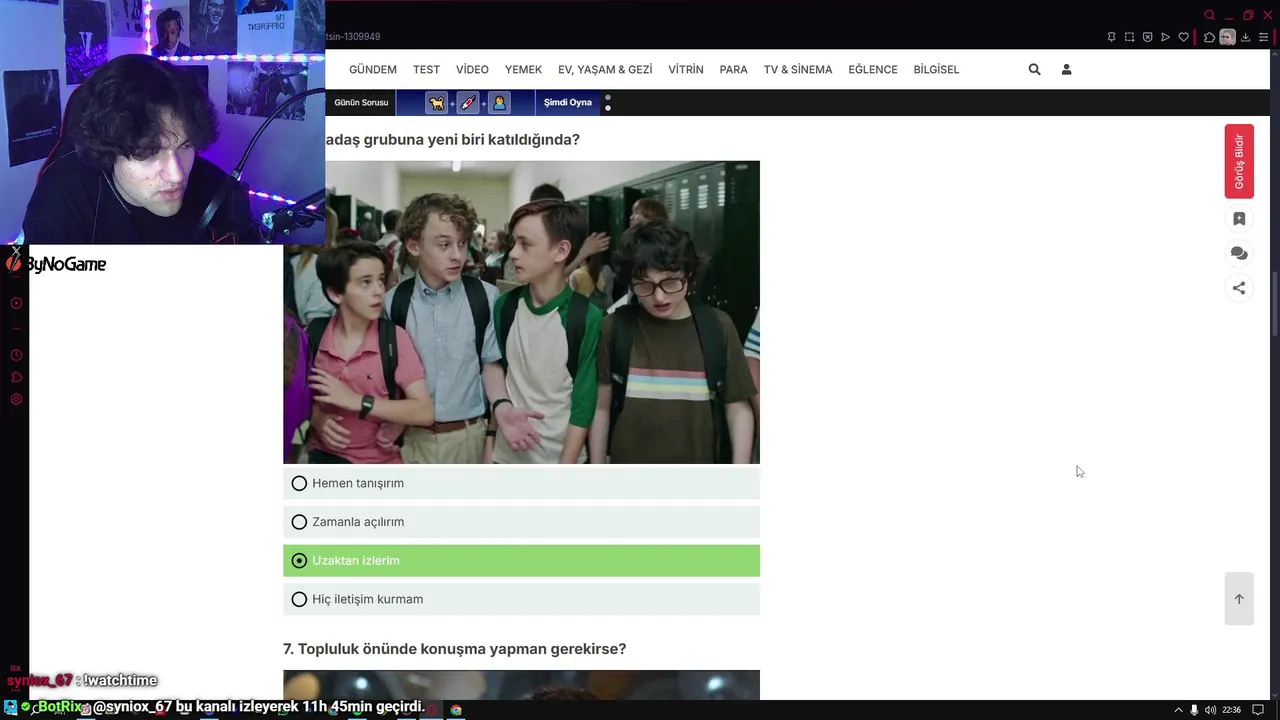Open the TEST menu
This screenshot has height=720, width=1280.
[426, 69]
